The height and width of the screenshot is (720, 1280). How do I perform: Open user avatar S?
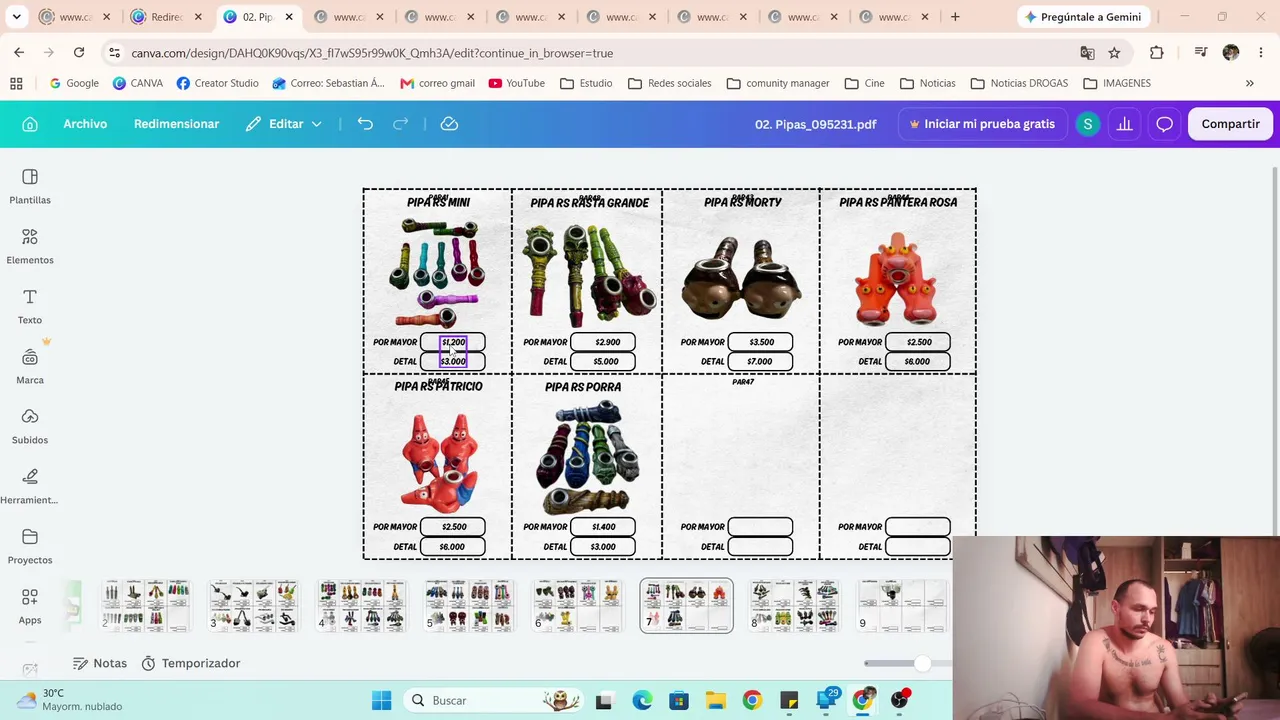(1088, 124)
